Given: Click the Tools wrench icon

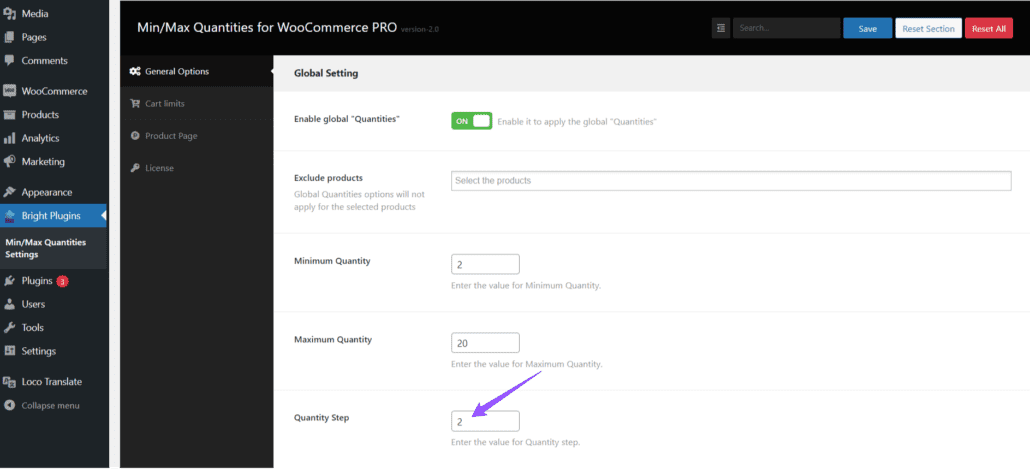Looking at the screenshot, I should pyautogui.click(x=10, y=327).
